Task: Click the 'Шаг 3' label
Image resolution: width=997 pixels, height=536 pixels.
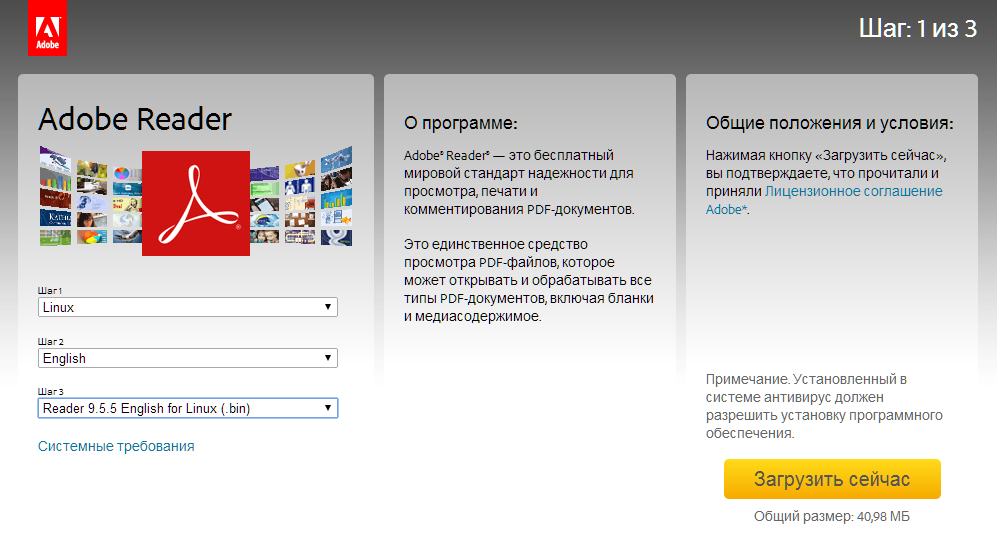Action: coord(50,392)
